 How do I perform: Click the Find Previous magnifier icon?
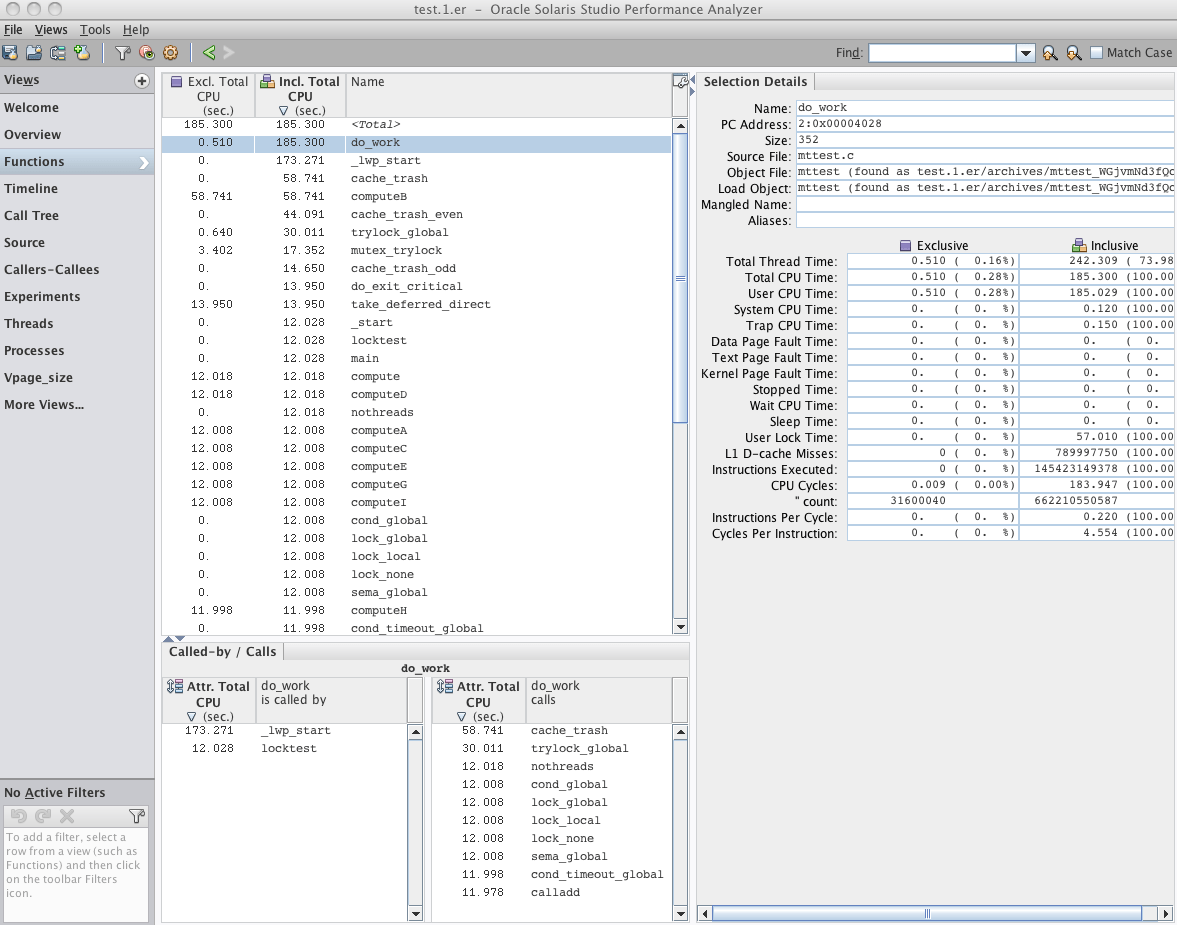pos(1049,53)
